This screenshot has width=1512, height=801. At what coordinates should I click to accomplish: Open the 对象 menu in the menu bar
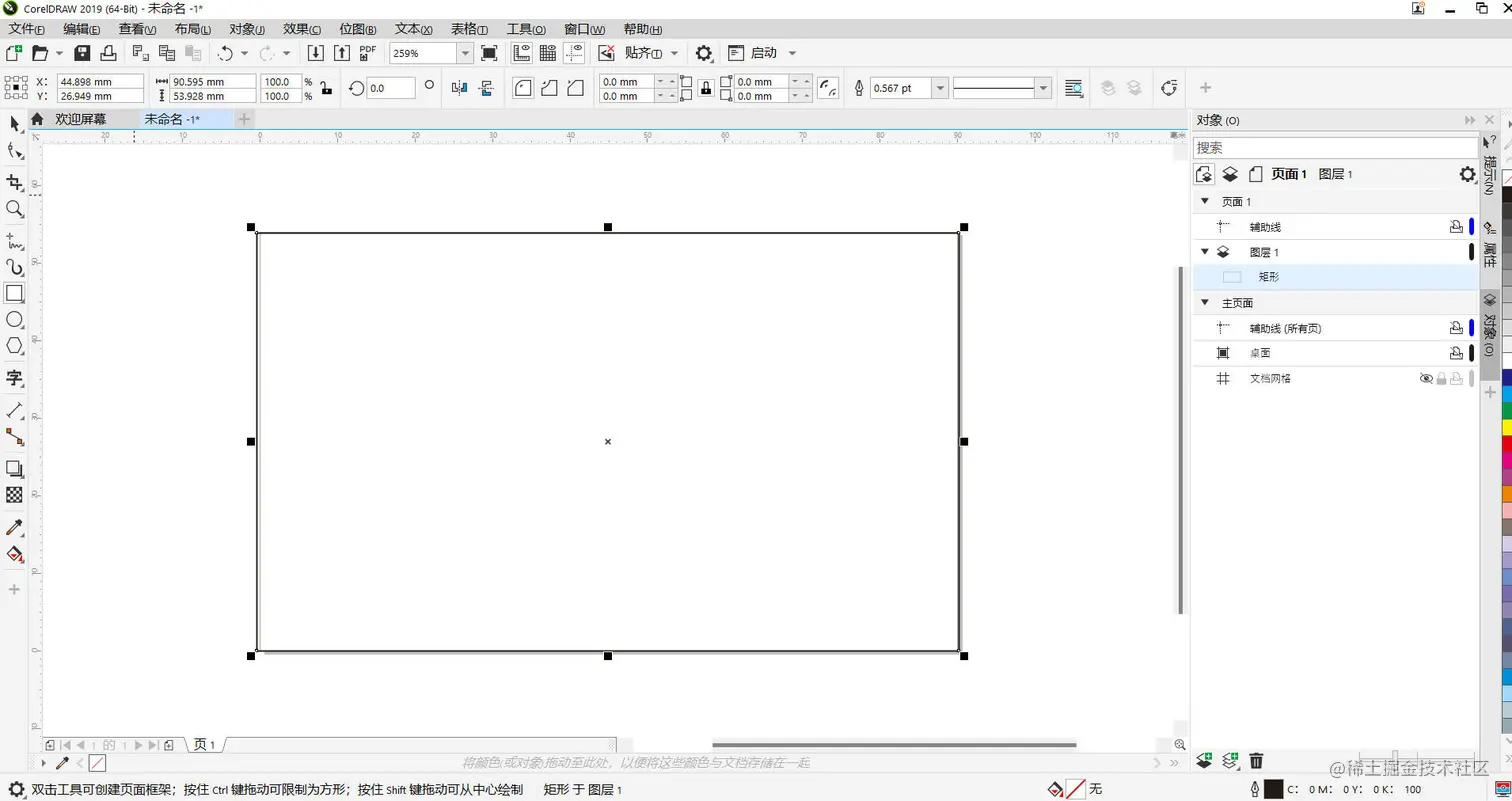(x=247, y=29)
